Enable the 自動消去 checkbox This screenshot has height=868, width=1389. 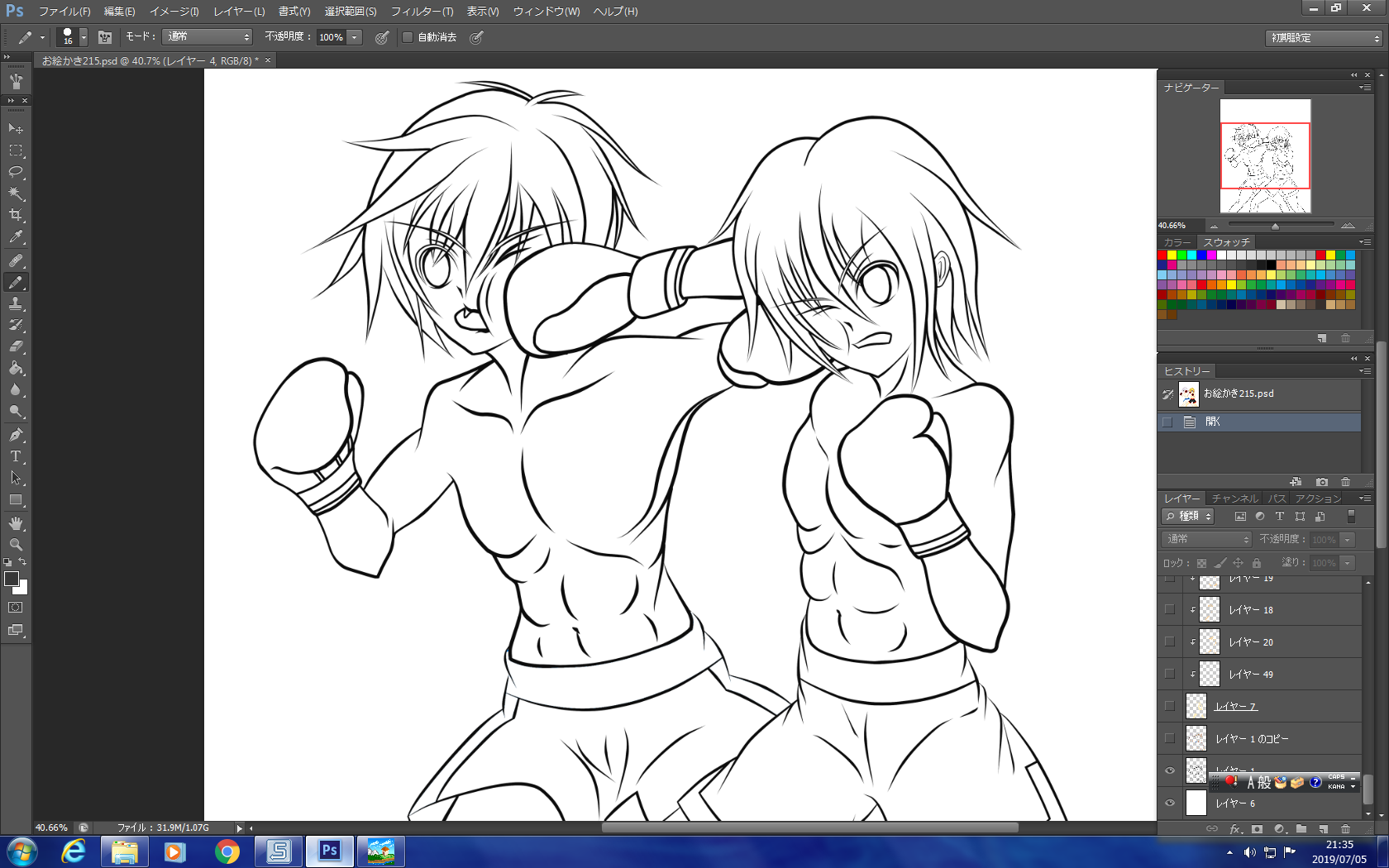click(408, 37)
